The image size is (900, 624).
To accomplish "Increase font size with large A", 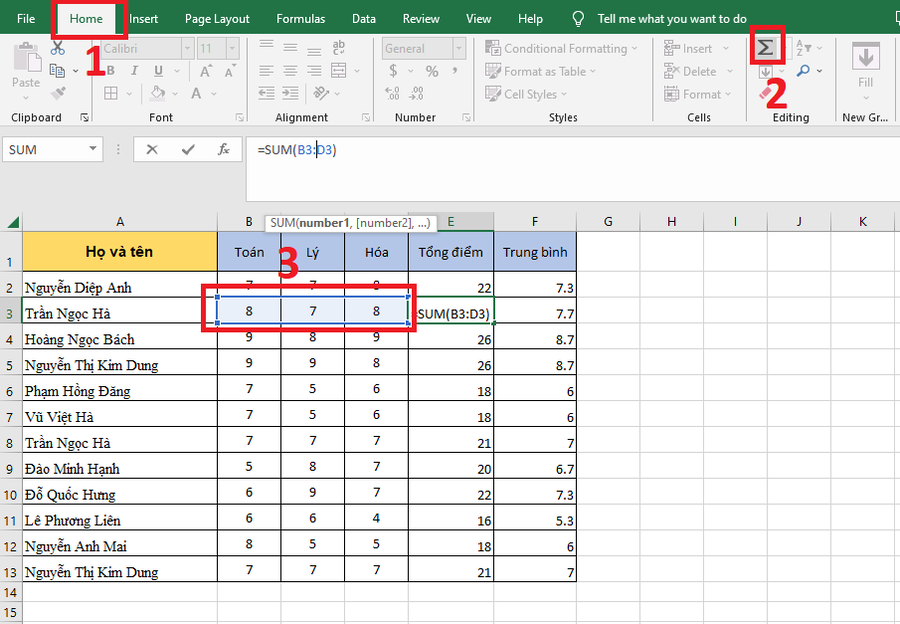I will (x=205, y=71).
